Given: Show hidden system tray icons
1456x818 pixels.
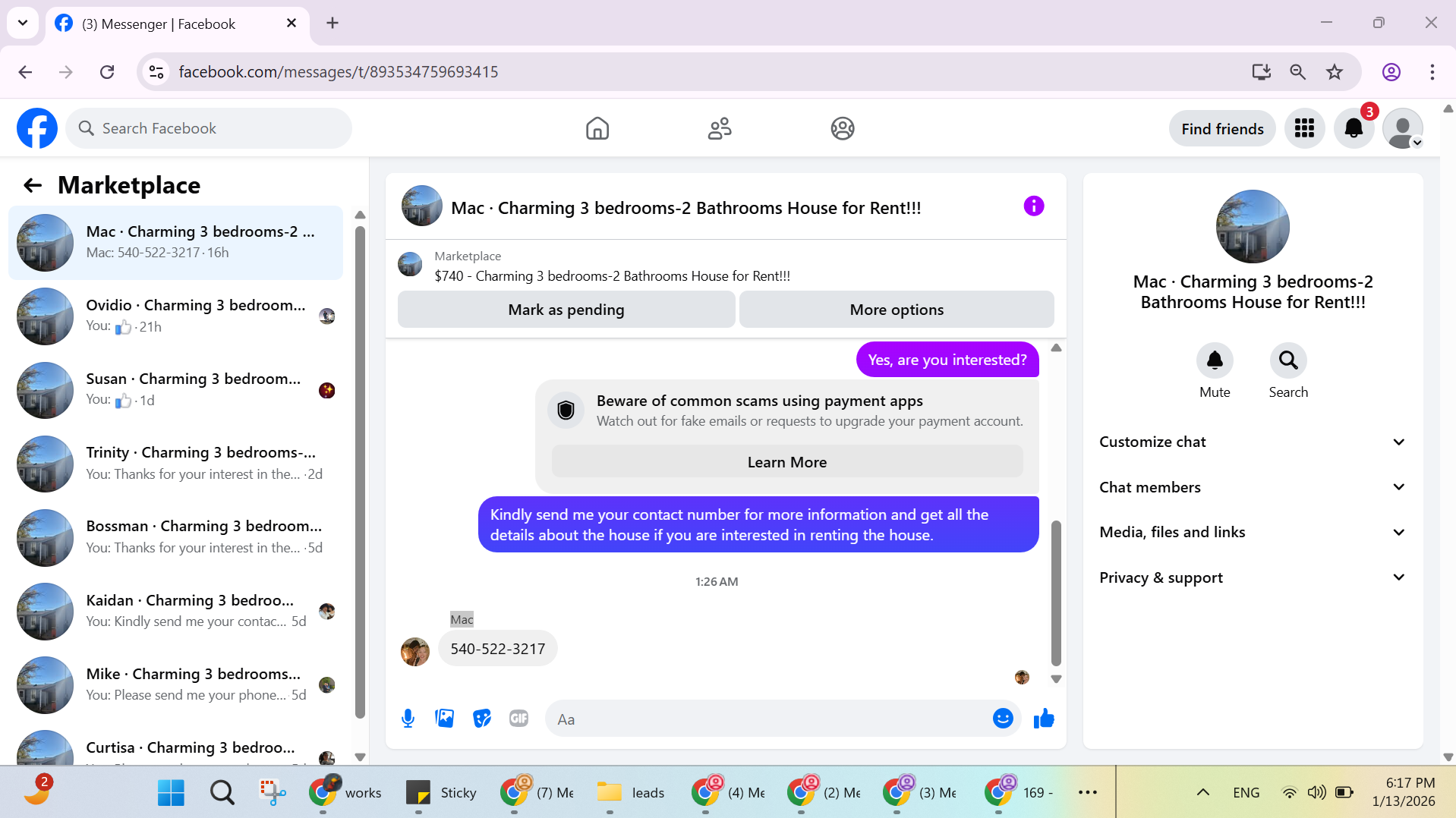Looking at the screenshot, I should tap(1202, 792).
